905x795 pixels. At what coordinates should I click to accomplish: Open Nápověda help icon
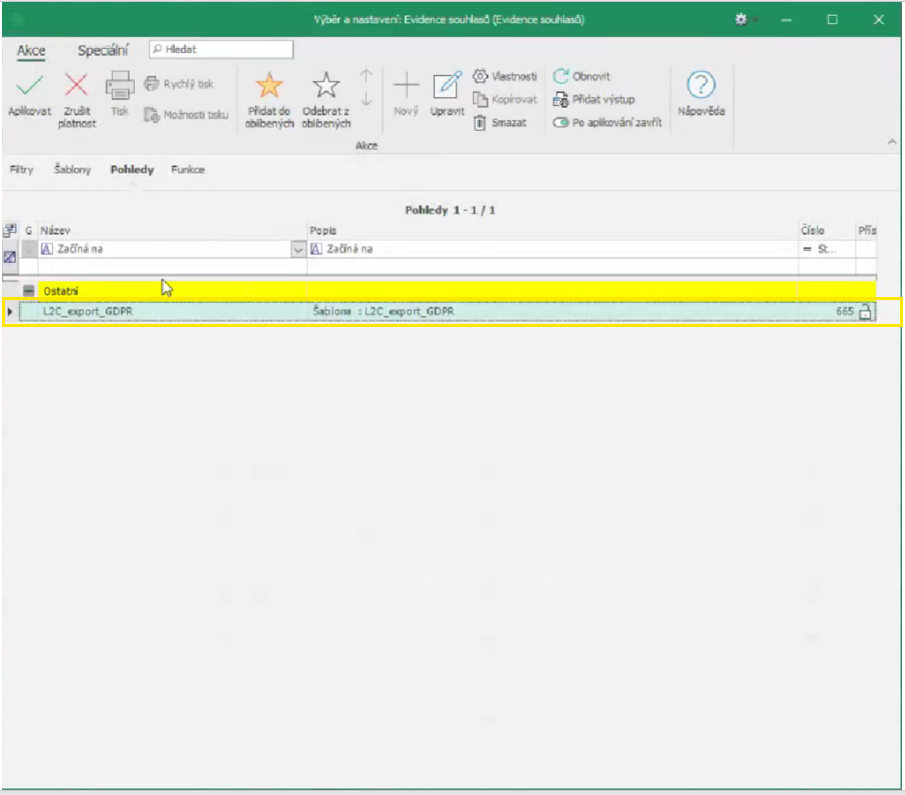point(701,87)
